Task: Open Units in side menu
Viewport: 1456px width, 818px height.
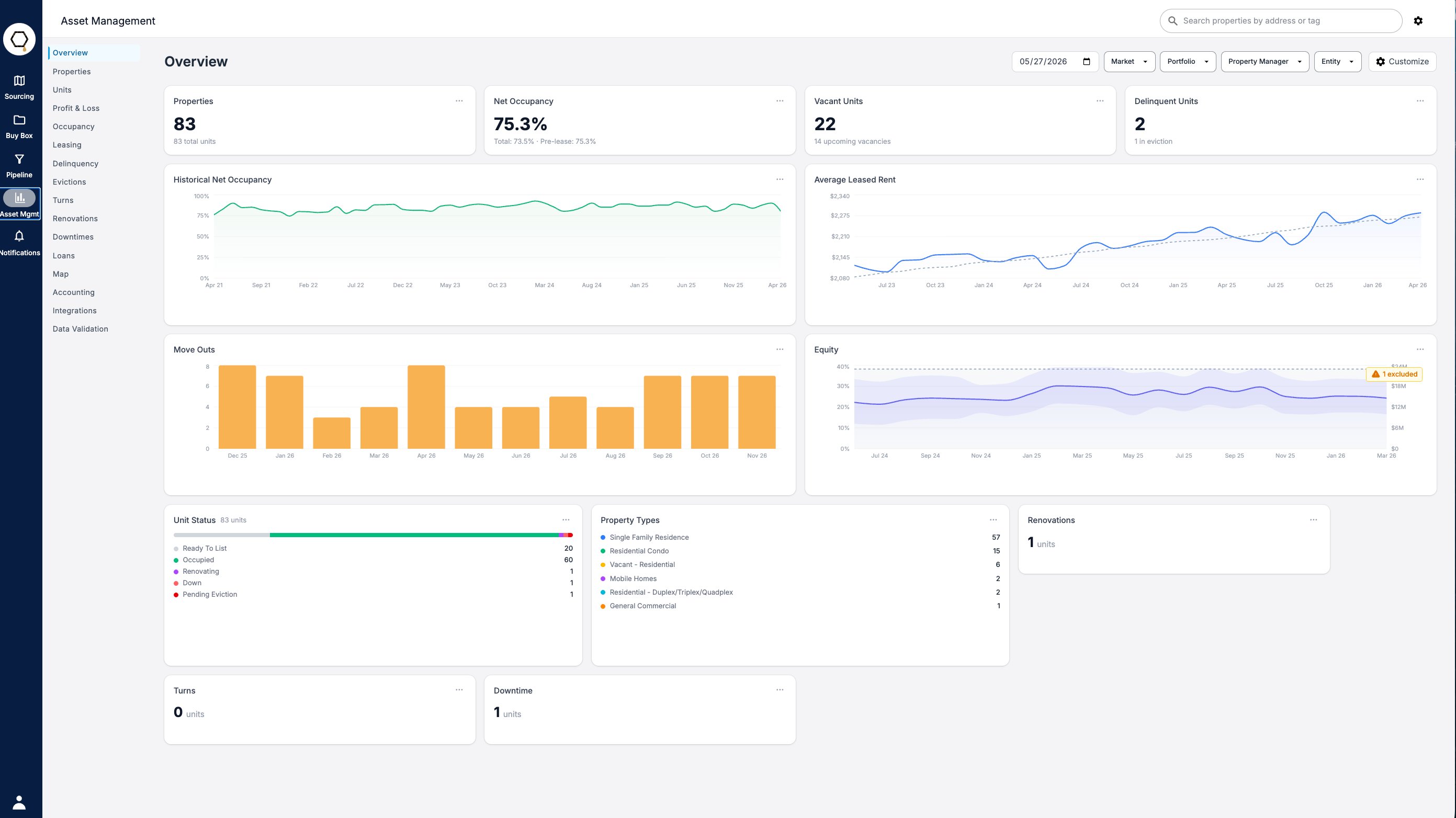Action: click(62, 90)
